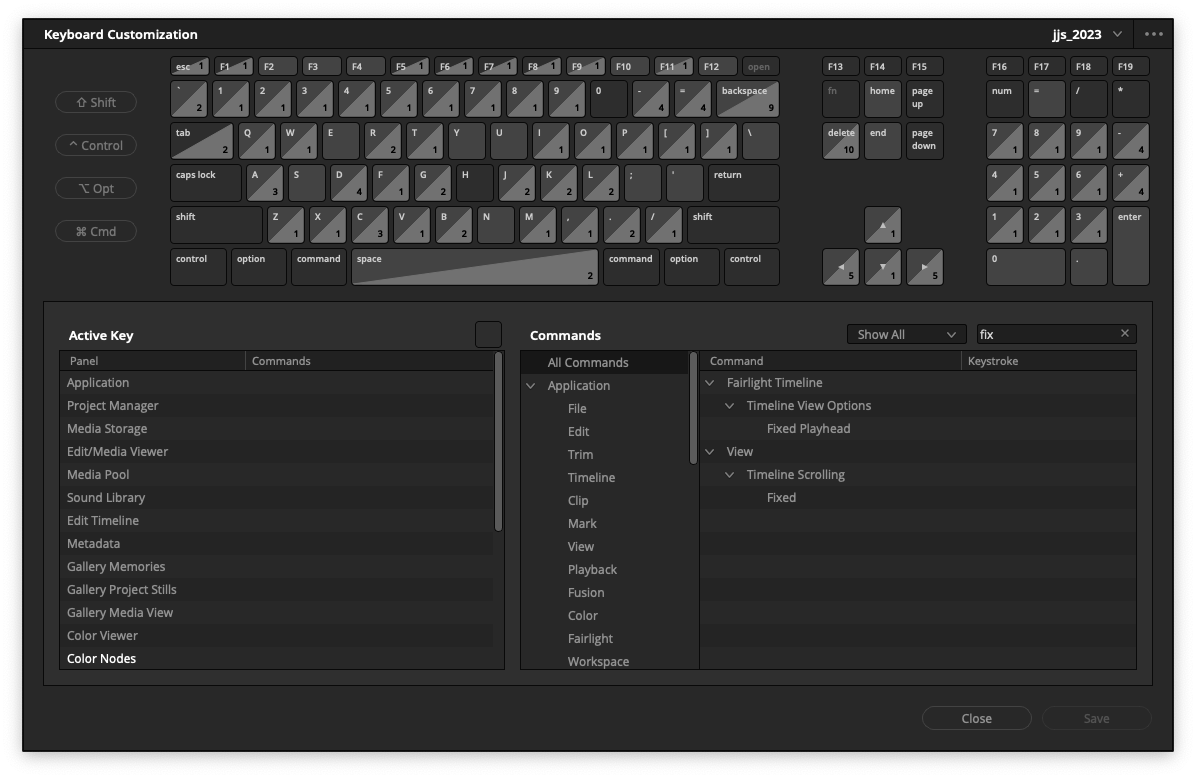
Task: Open the Show All filter dropdown
Action: point(906,334)
